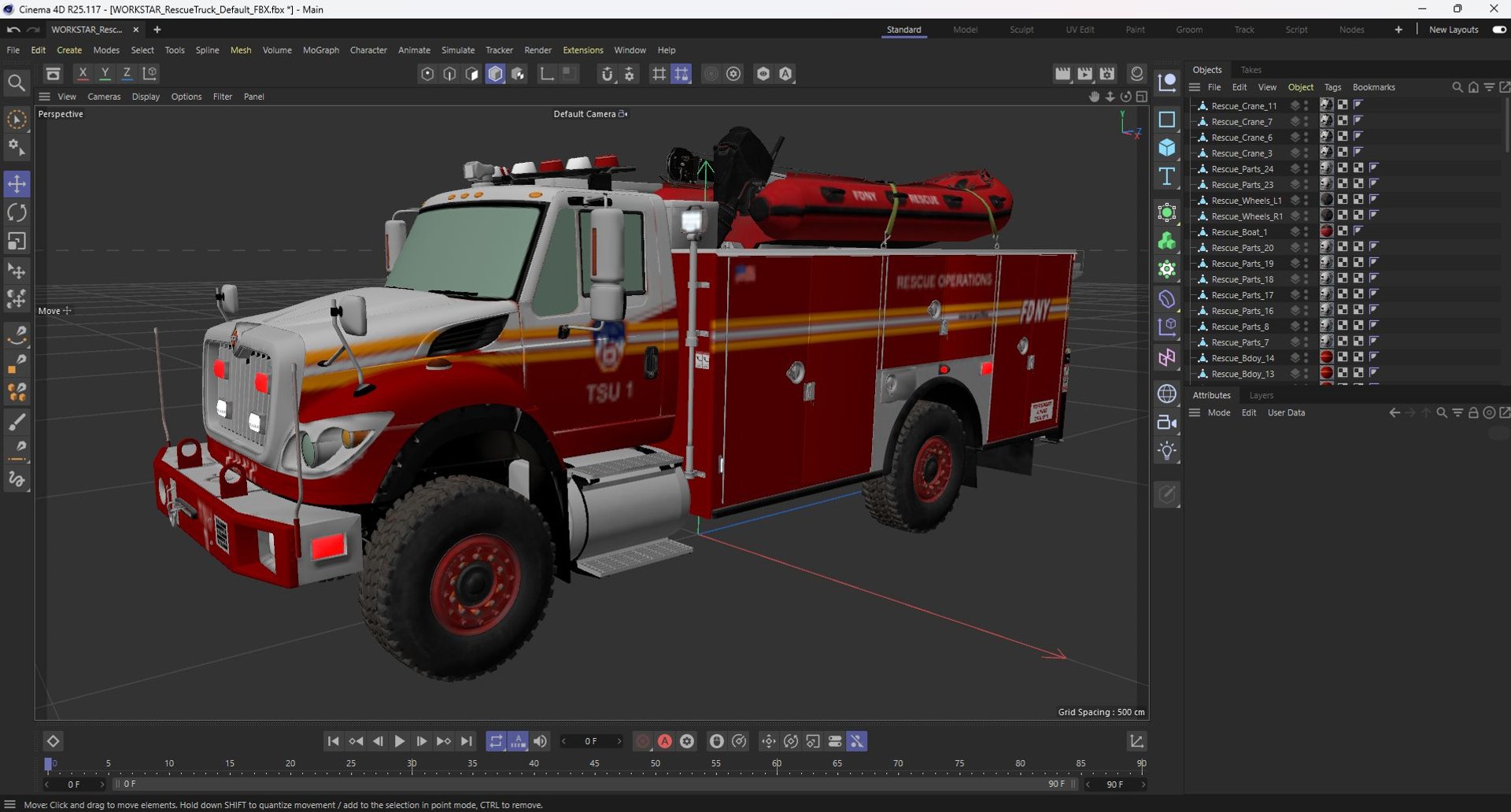Click timeline ruler at frame 45
Screen dimensions: 1511x812
coord(594,764)
